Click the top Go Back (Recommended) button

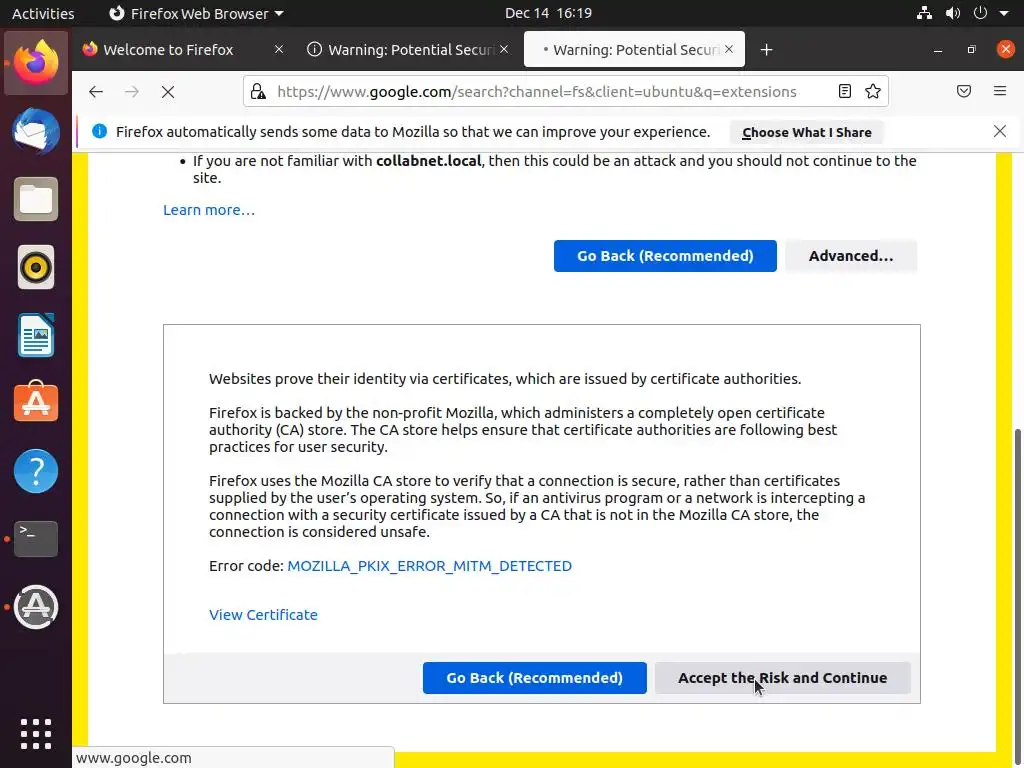pos(665,256)
